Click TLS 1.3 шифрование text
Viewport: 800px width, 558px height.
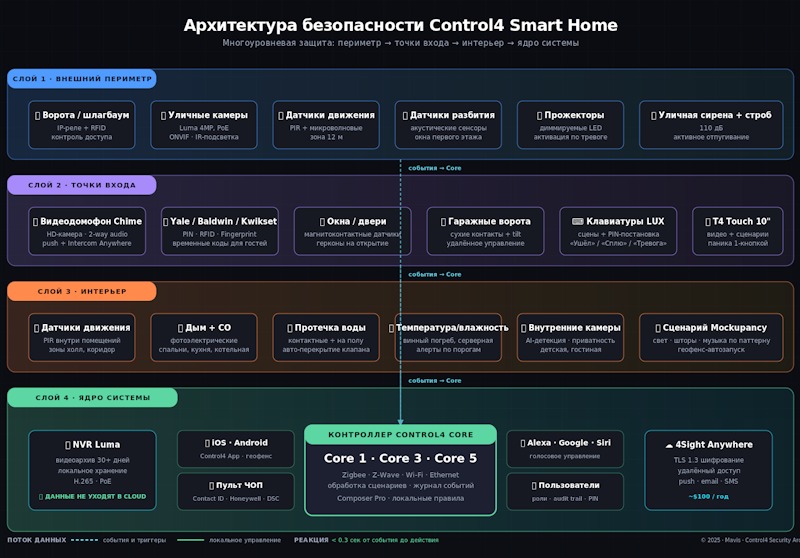pos(708,460)
